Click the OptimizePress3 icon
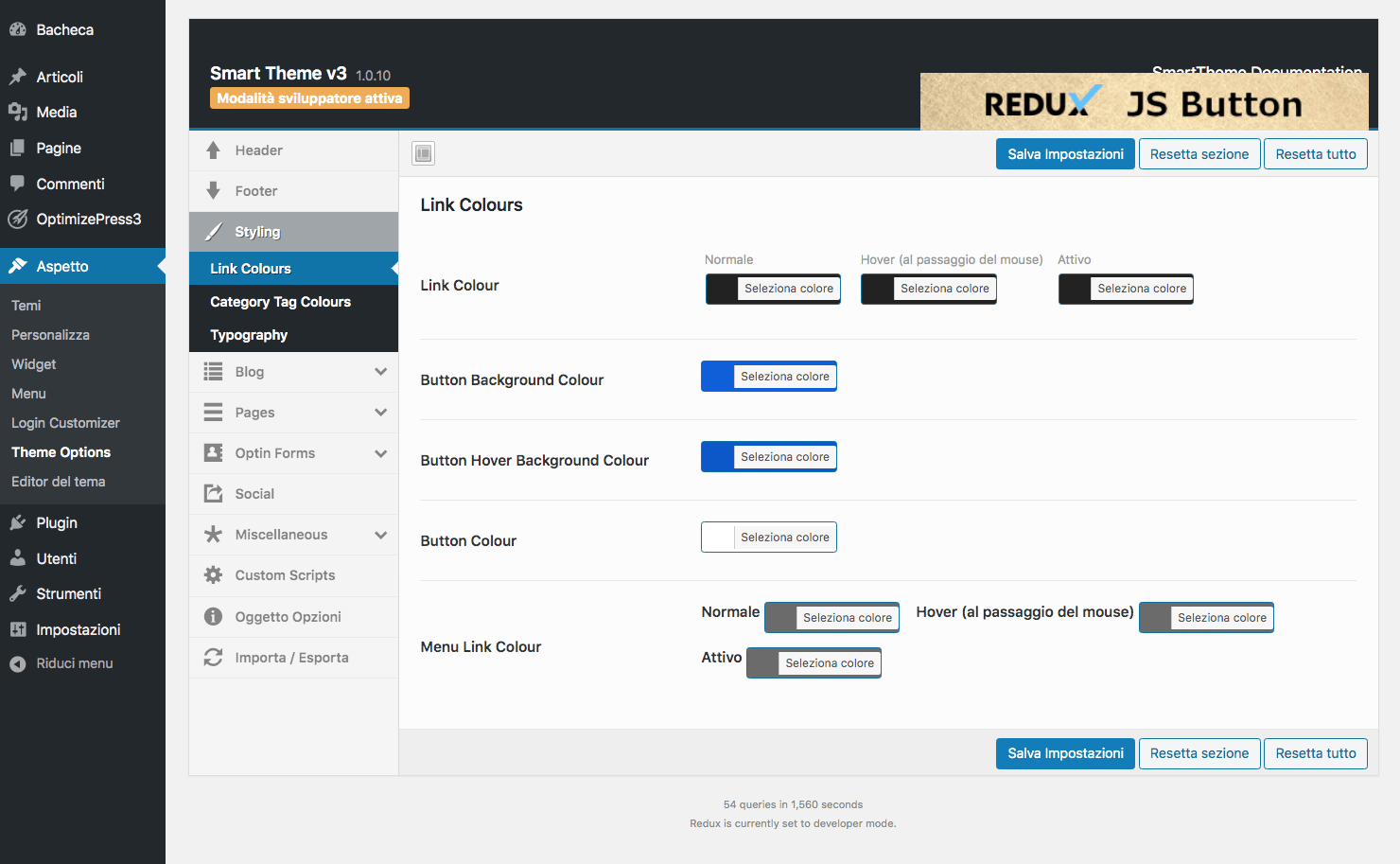This screenshot has width=1400, height=864. tap(18, 219)
